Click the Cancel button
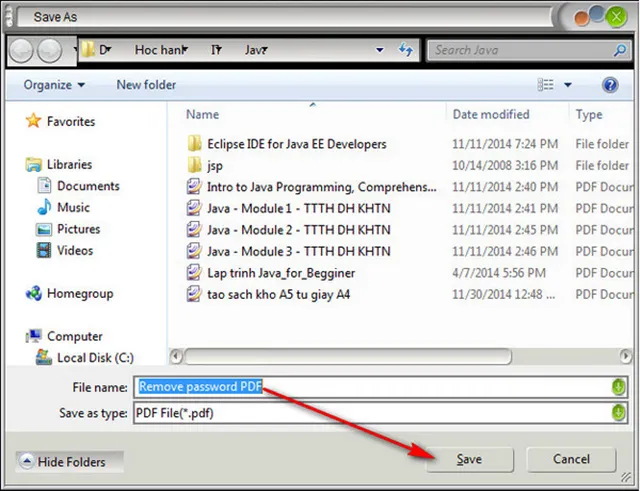 pos(571,459)
